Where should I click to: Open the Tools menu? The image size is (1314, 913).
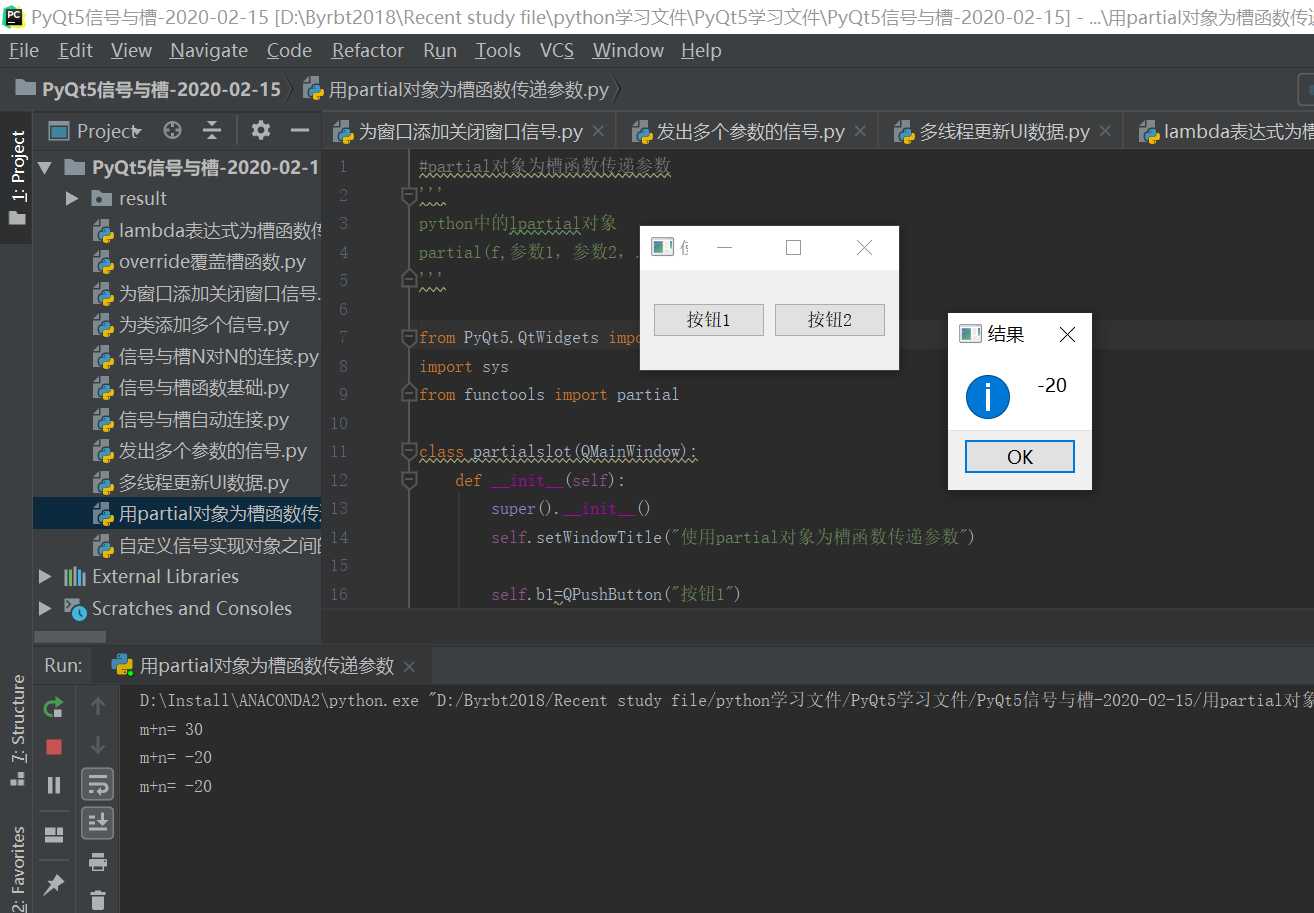click(497, 50)
